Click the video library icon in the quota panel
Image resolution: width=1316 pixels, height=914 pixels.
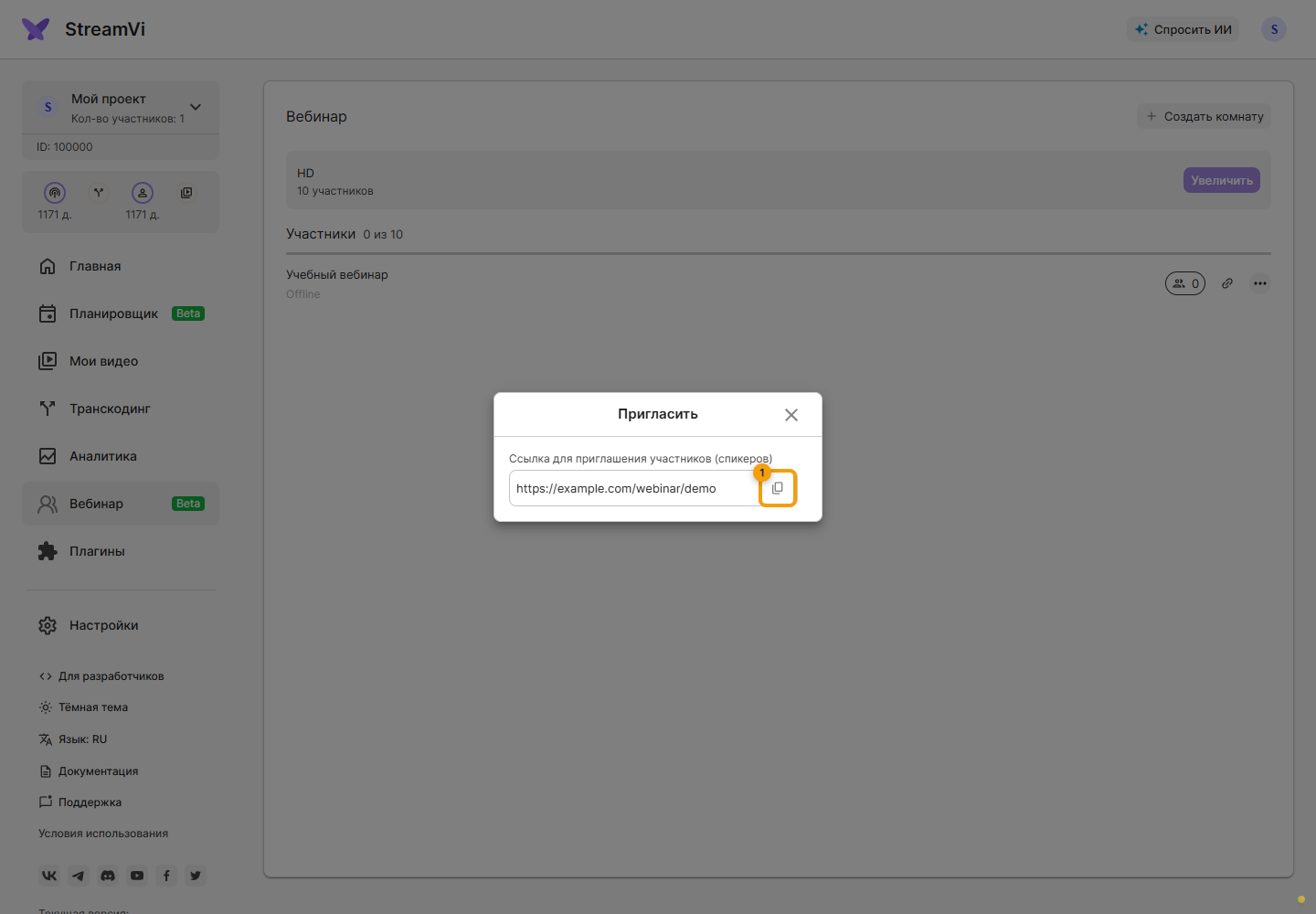point(186,193)
